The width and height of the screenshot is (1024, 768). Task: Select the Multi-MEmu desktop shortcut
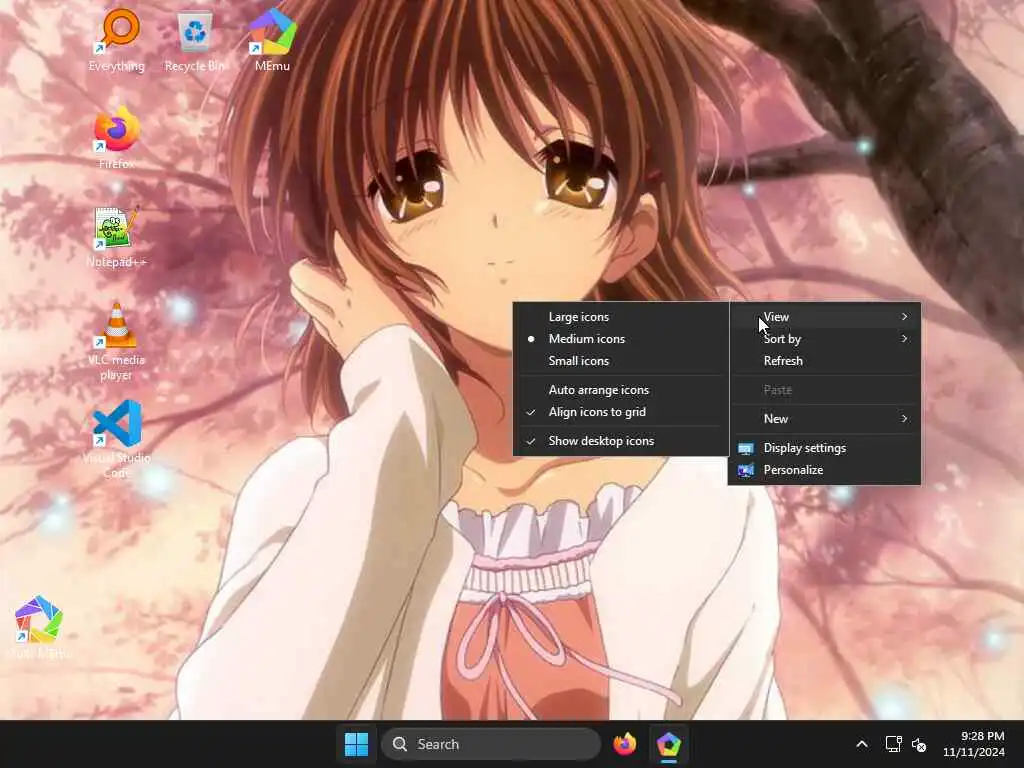click(39, 626)
